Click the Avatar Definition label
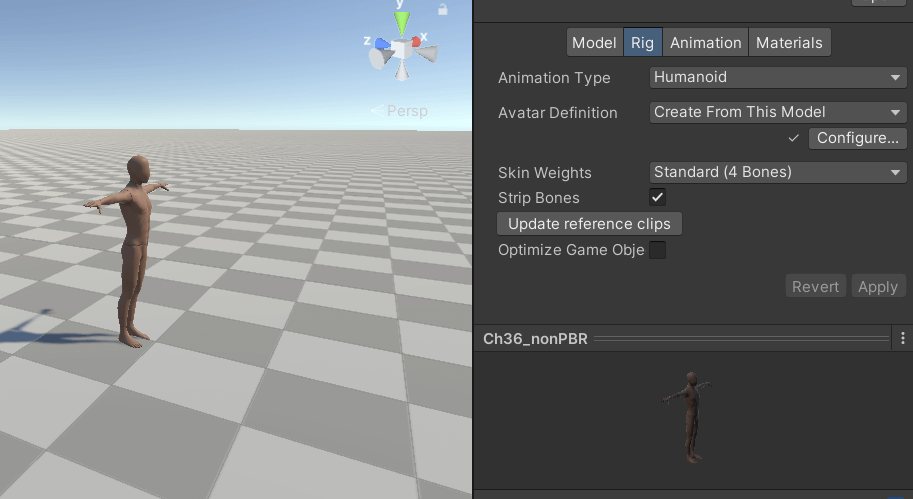The height and width of the screenshot is (499, 913). tap(557, 112)
